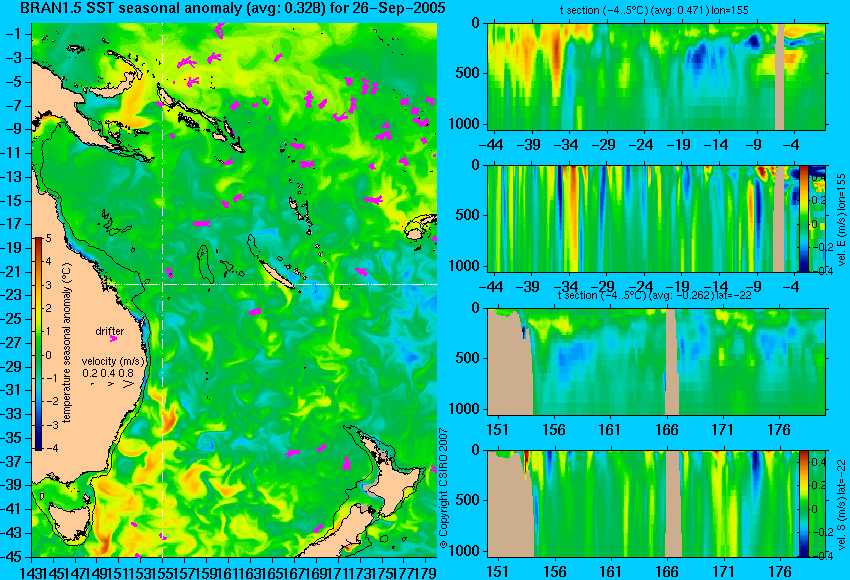The image size is (850, 580).
Task: Click the '-23' latitude tick on the map axis
Action: click(x=12, y=295)
